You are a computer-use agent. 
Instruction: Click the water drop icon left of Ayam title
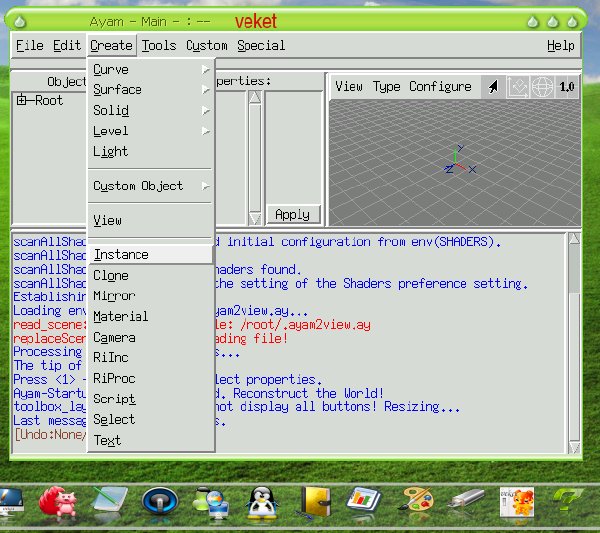pyautogui.click(x=20, y=22)
